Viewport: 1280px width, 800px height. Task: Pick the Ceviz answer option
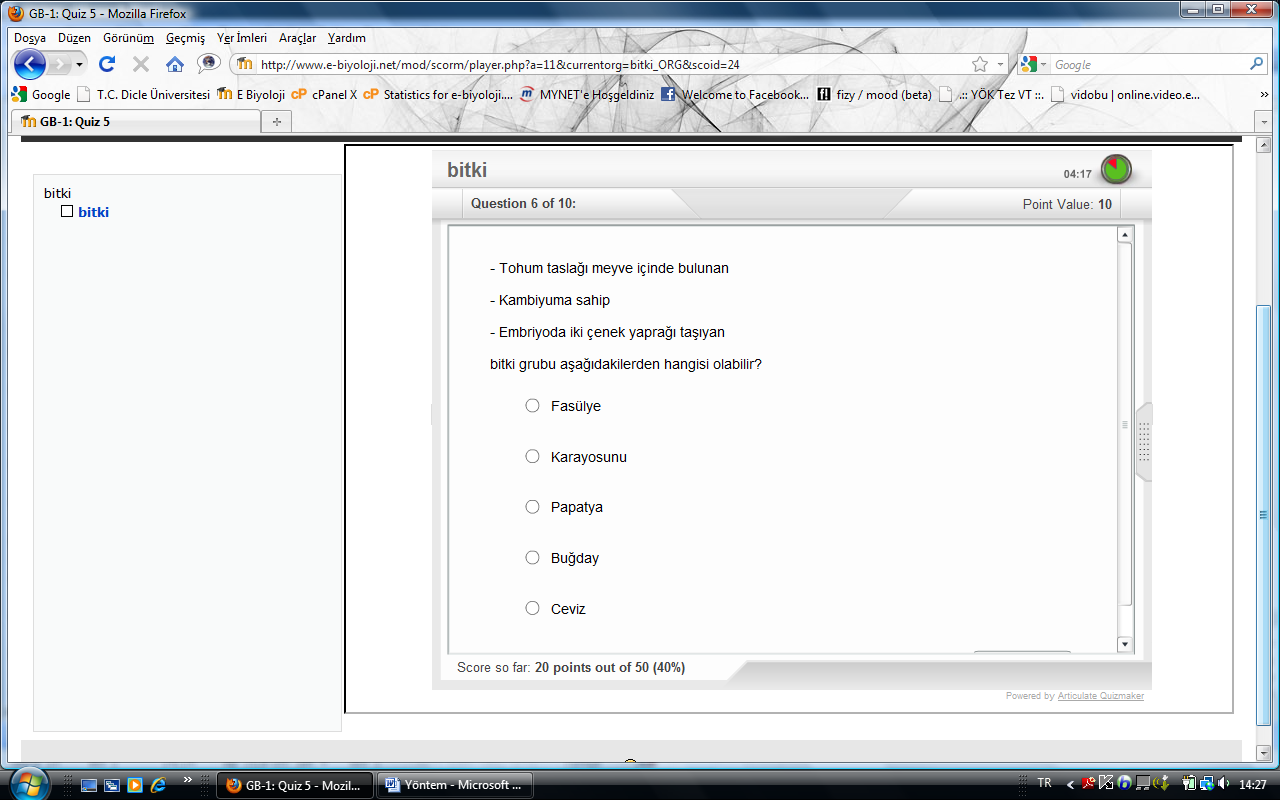tap(532, 608)
